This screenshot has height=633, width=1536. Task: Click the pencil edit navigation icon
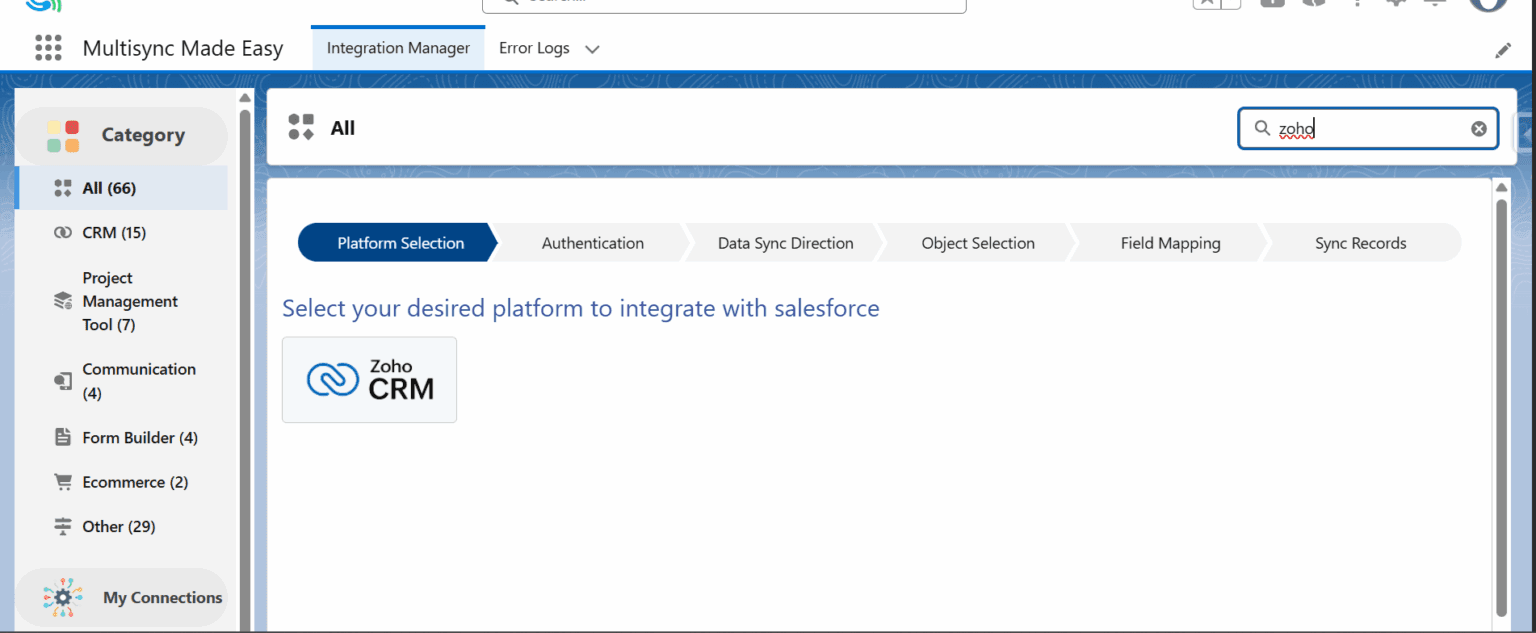1503,50
